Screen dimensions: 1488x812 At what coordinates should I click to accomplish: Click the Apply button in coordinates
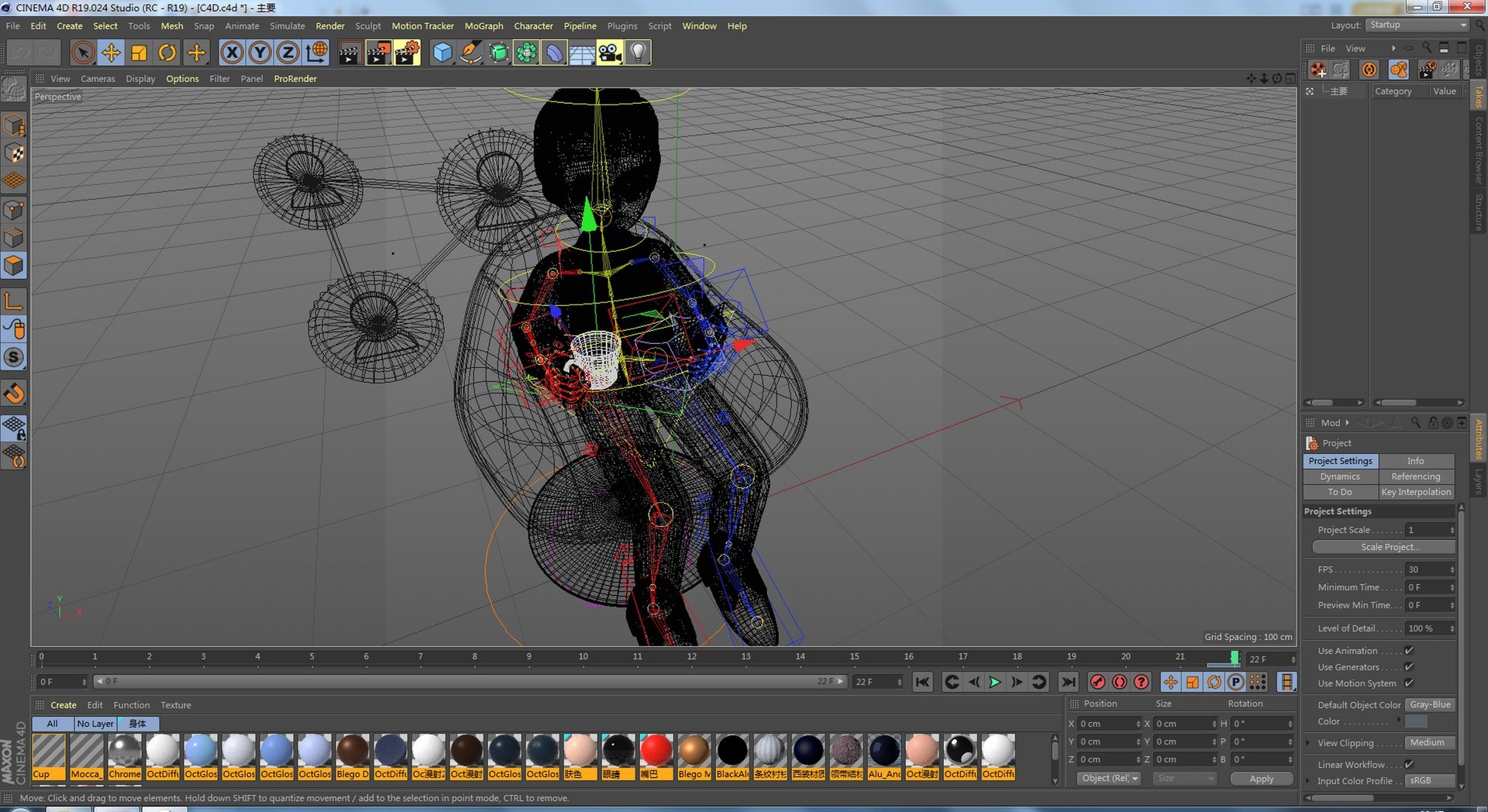(x=1261, y=779)
